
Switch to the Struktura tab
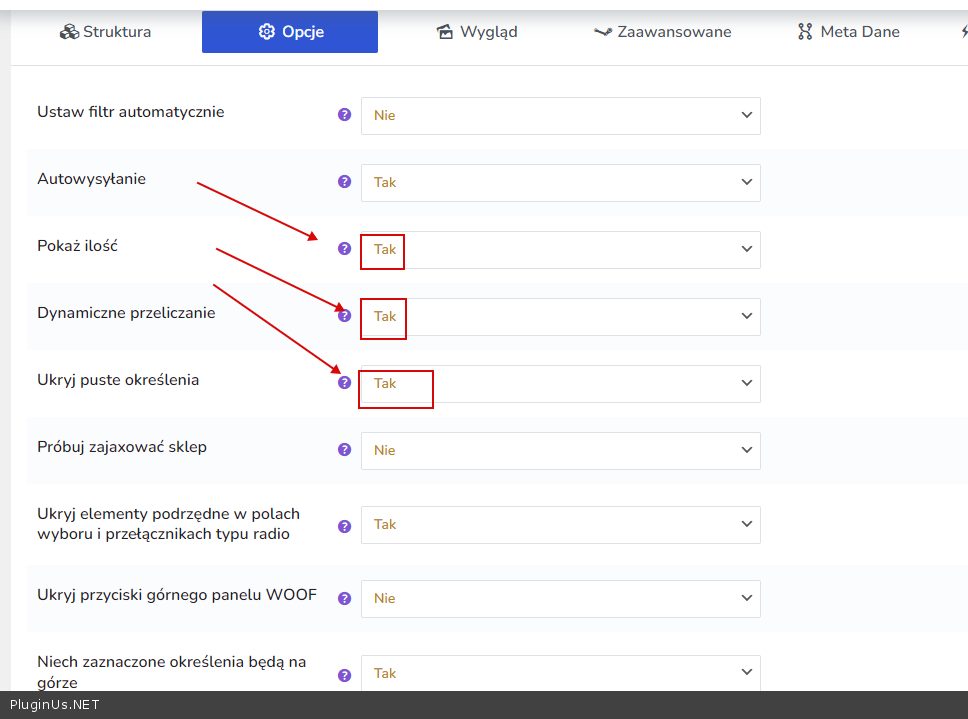[106, 32]
